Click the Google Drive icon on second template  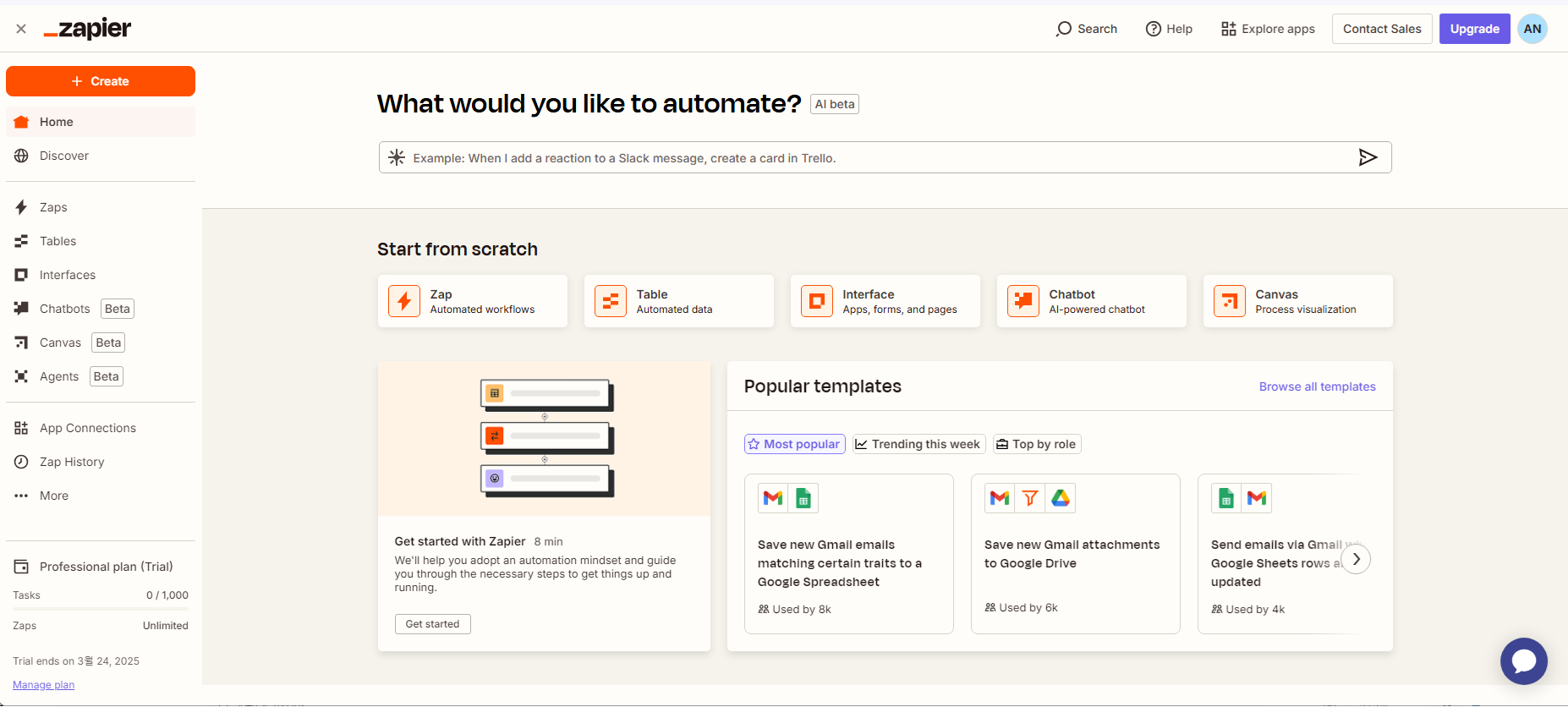[x=1061, y=498]
